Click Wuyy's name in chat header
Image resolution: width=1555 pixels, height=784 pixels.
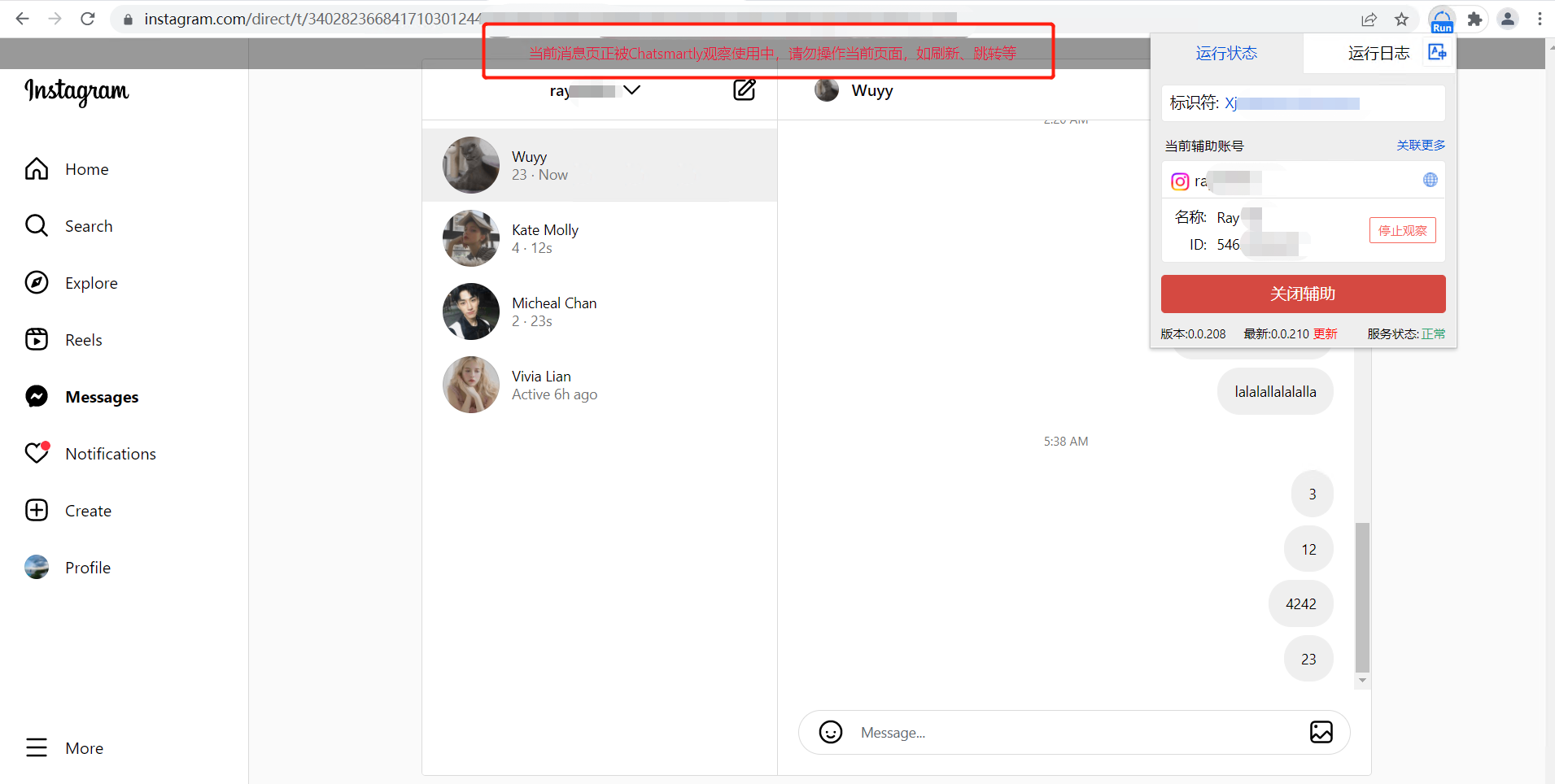(x=872, y=90)
